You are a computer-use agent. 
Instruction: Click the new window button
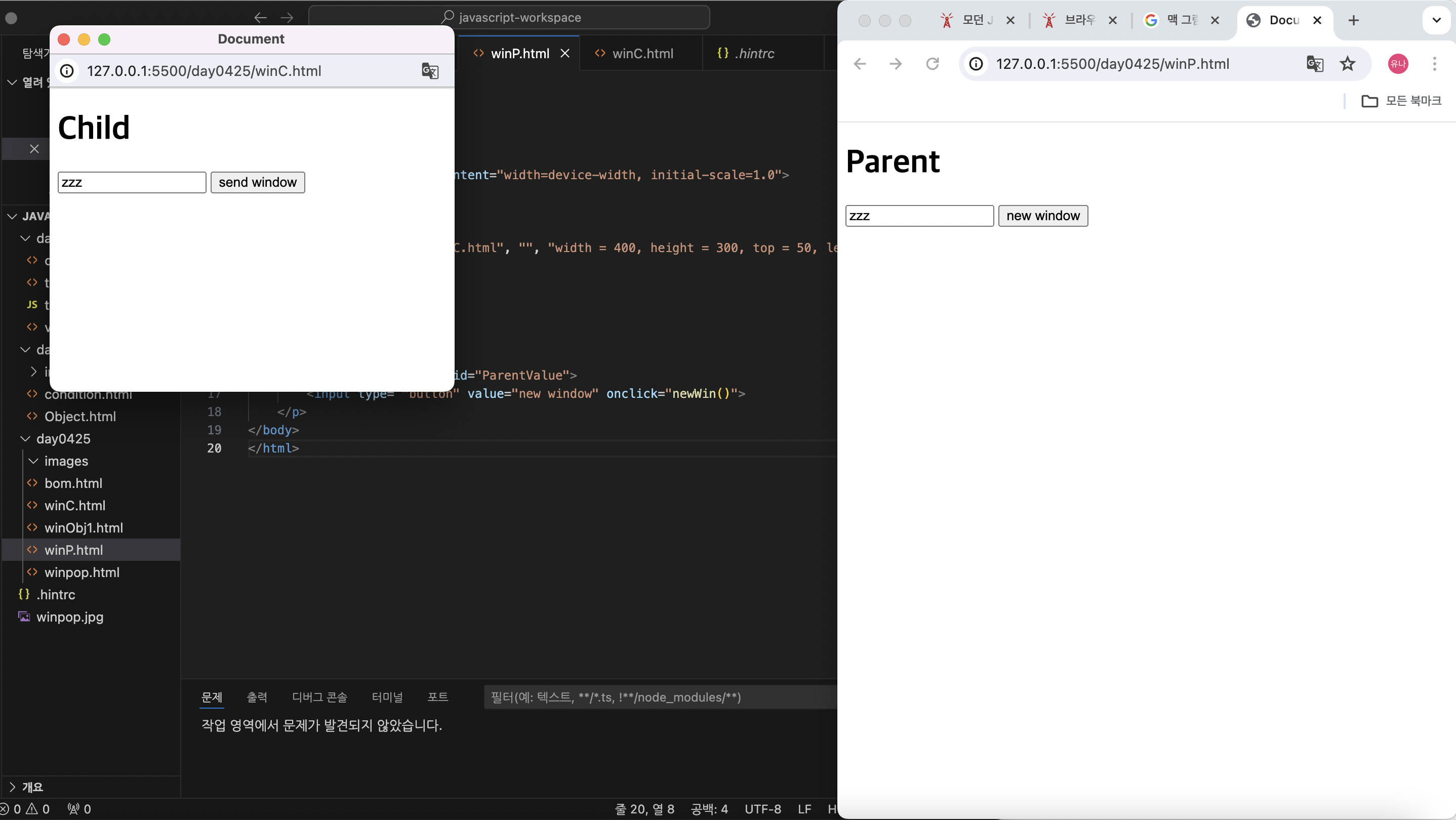pyautogui.click(x=1042, y=216)
